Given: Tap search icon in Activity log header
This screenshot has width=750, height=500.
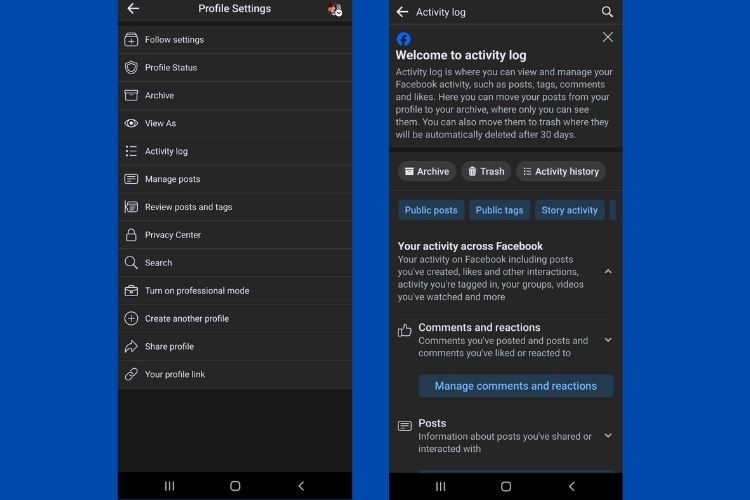Looking at the screenshot, I should pyautogui.click(x=607, y=12).
